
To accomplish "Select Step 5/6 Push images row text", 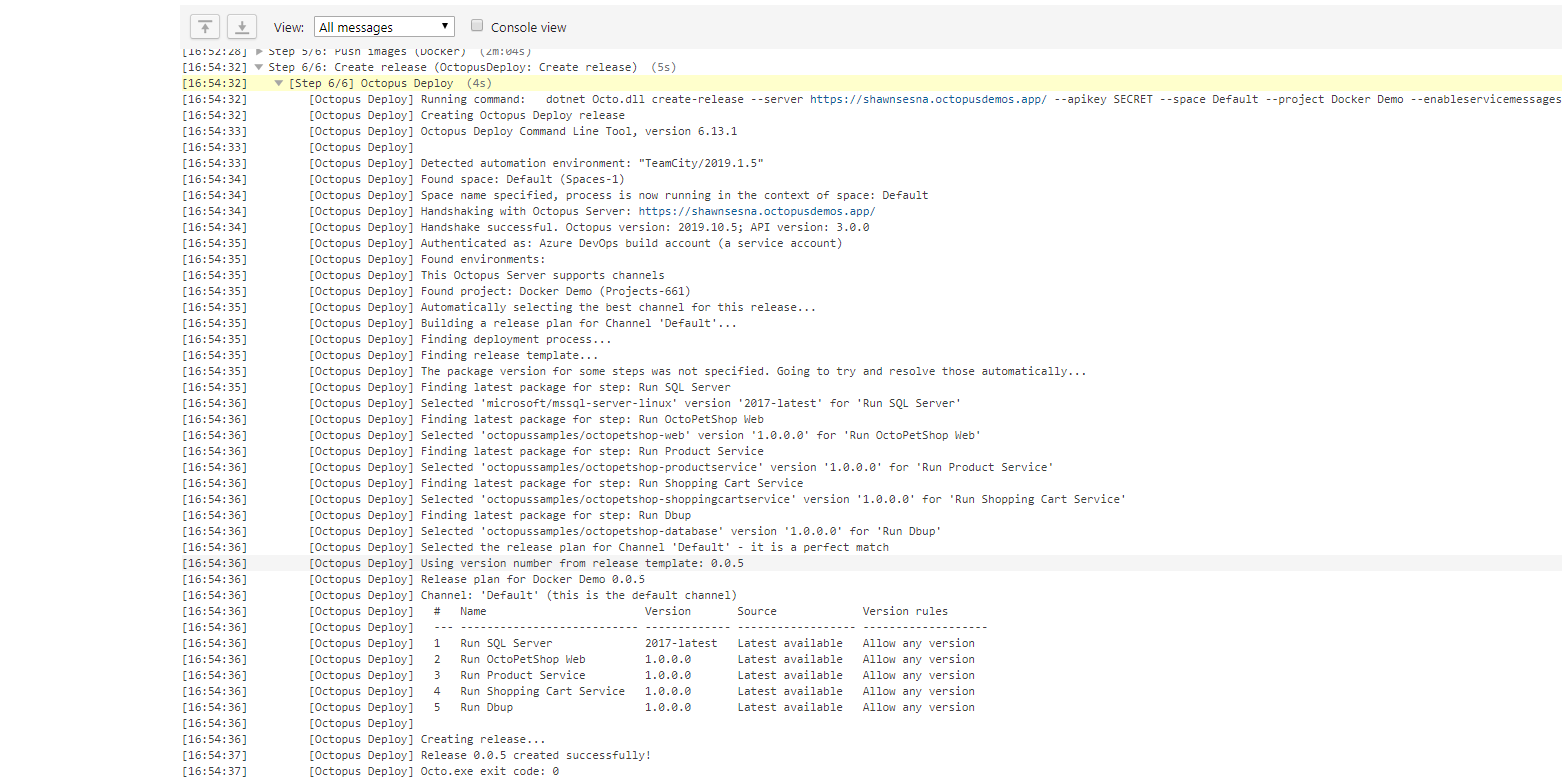I will tap(367, 51).
